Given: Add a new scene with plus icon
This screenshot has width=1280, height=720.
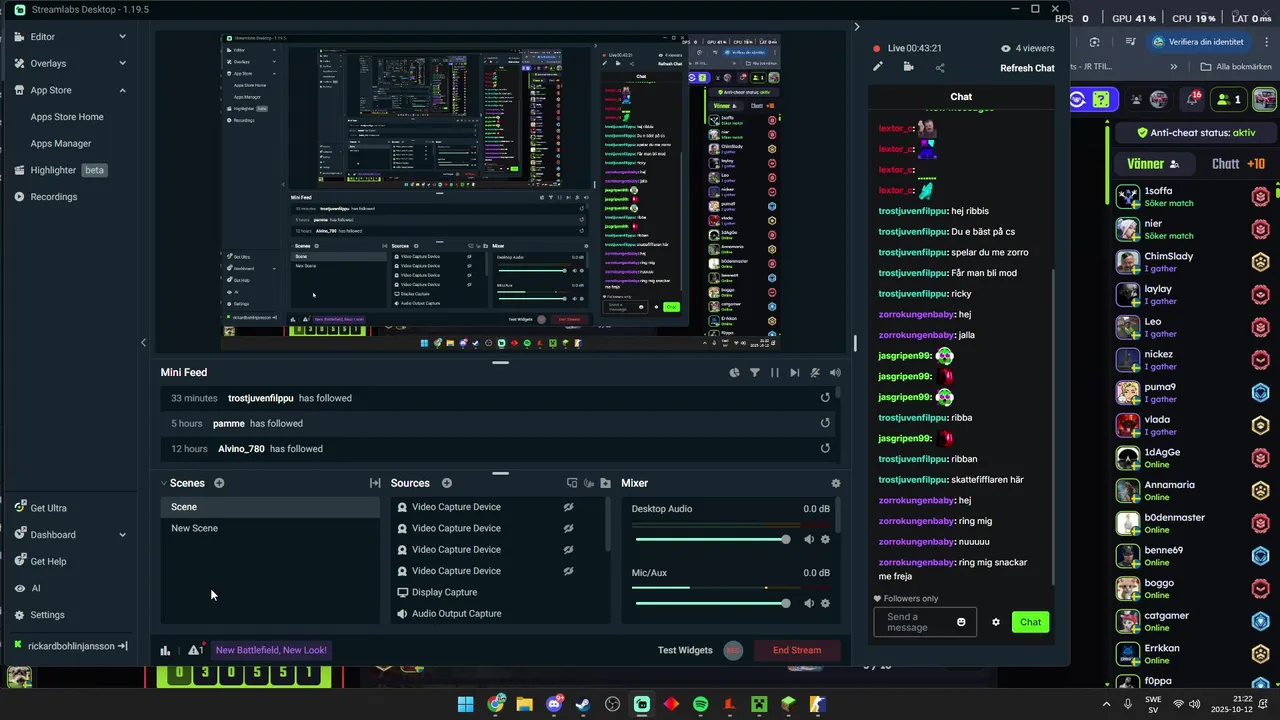Looking at the screenshot, I should (x=219, y=483).
